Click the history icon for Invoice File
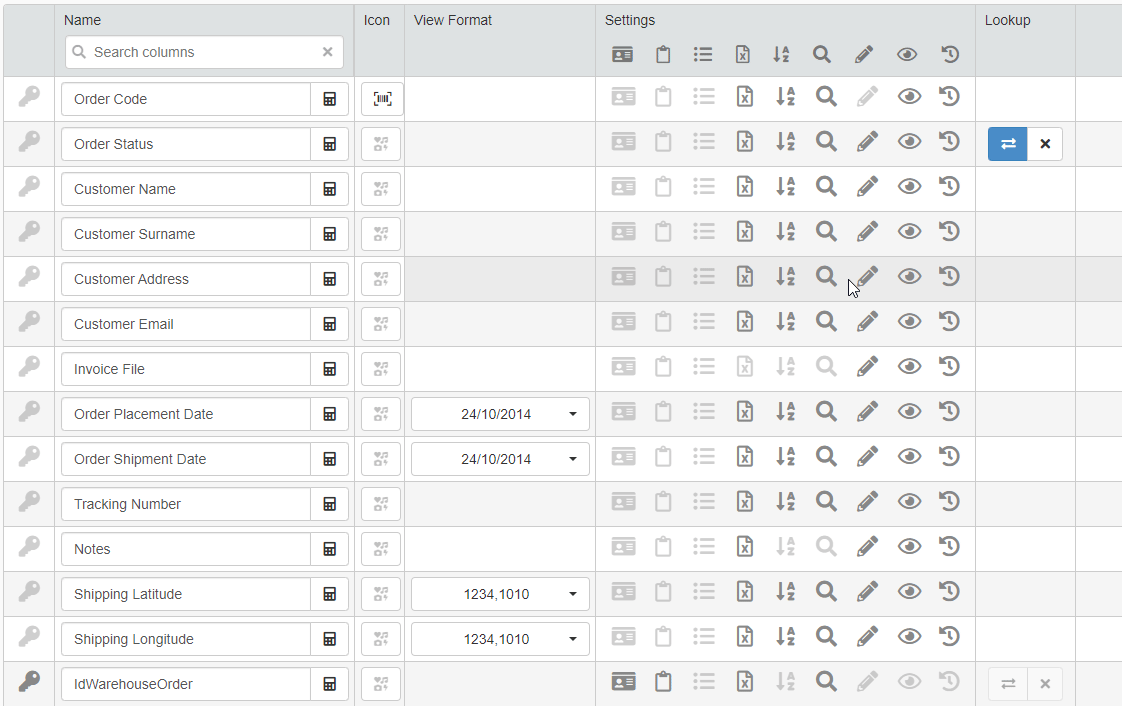Viewport: 1122px width, 706px height. pos(950,366)
